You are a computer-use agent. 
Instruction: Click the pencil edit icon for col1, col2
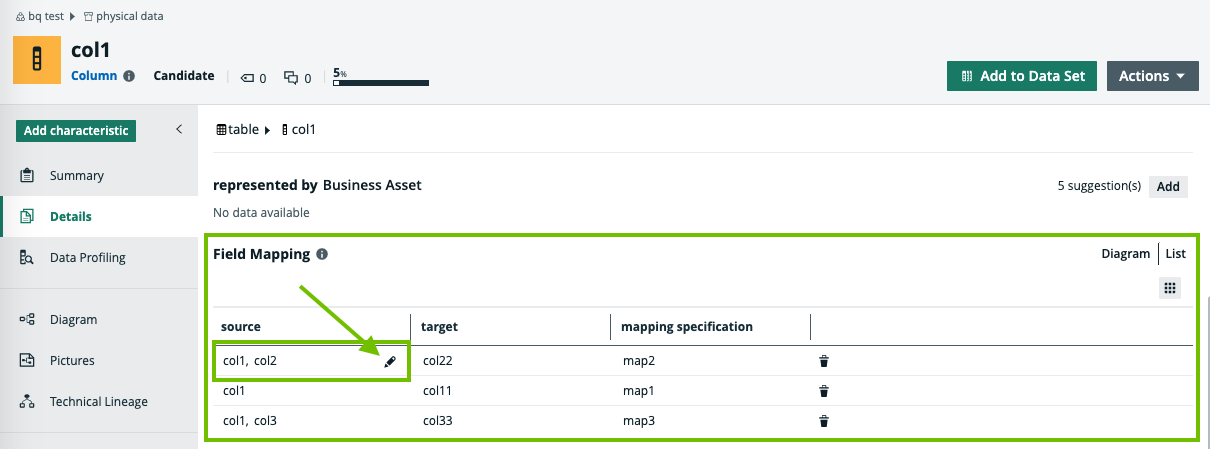390,362
